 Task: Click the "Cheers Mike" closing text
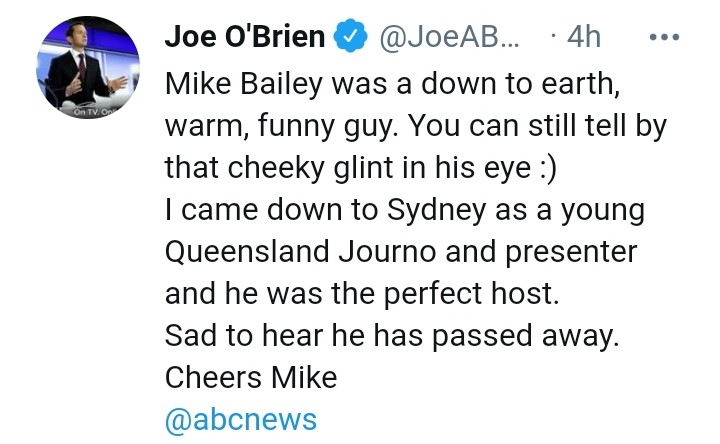(x=250, y=379)
